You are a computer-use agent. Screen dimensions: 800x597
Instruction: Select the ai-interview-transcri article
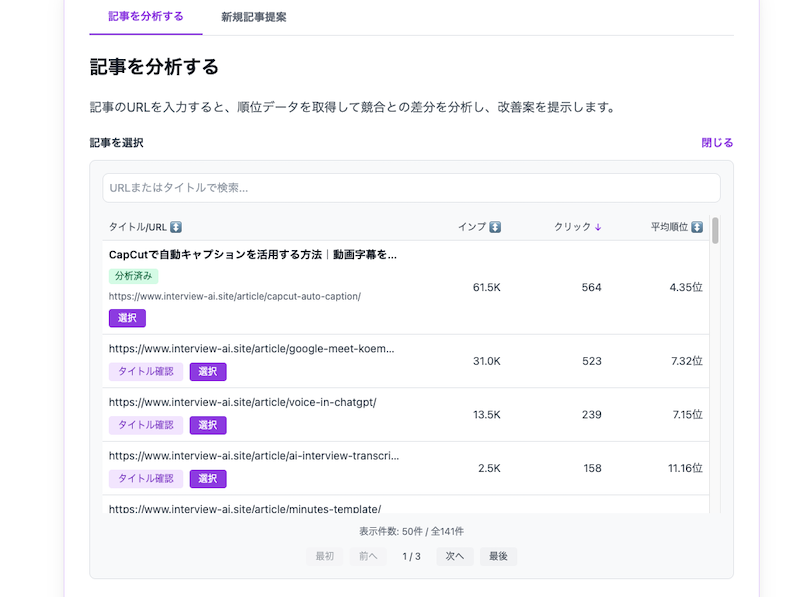pos(208,479)
